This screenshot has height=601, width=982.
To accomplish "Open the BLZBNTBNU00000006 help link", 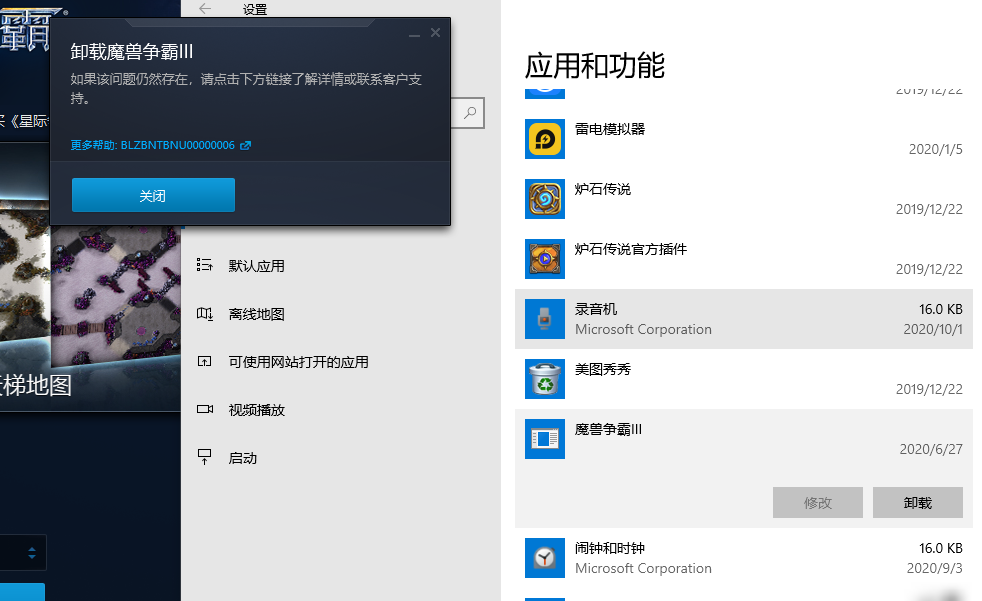I will point(160,145).
